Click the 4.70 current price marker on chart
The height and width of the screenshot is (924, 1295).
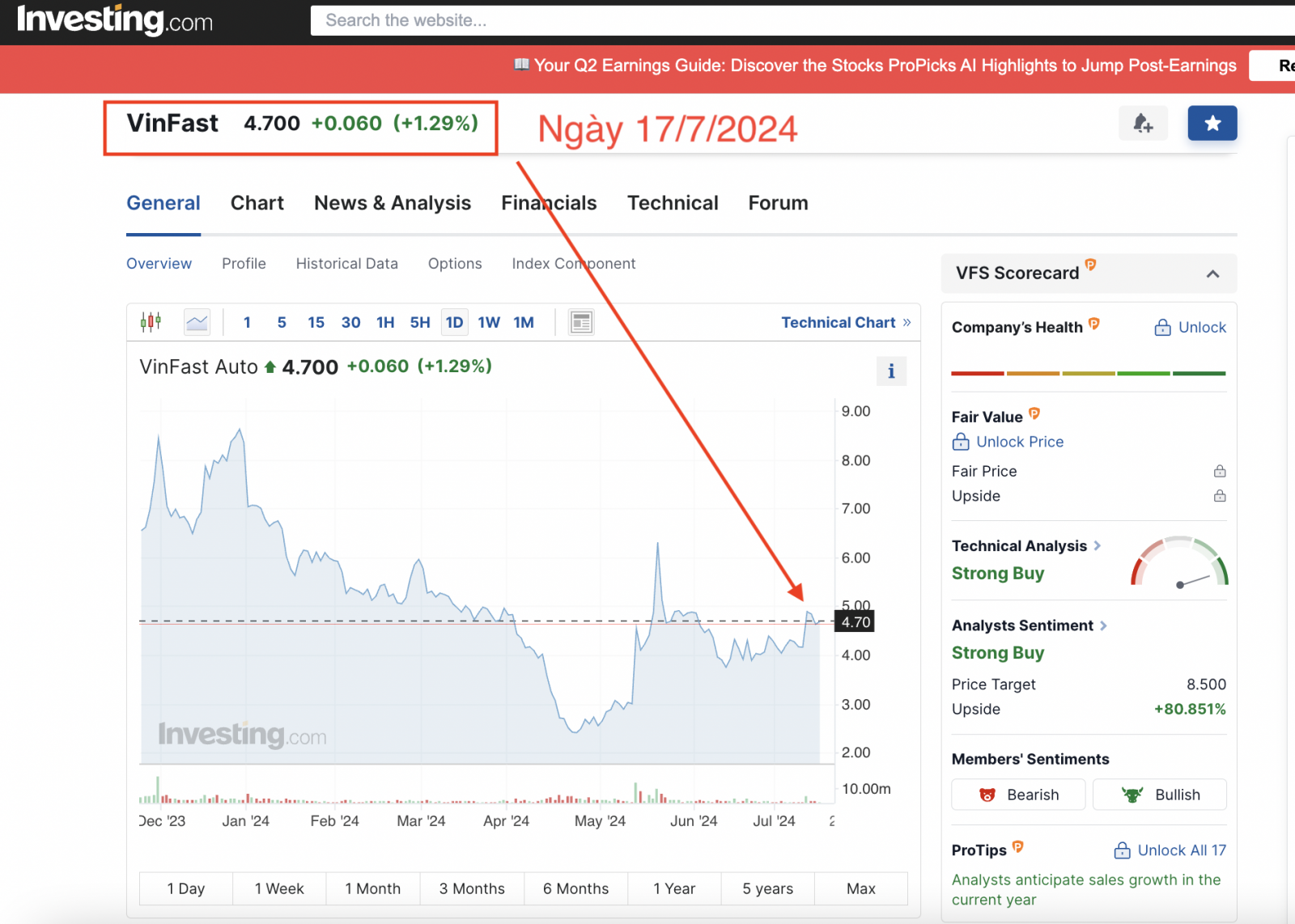(855, 621)
